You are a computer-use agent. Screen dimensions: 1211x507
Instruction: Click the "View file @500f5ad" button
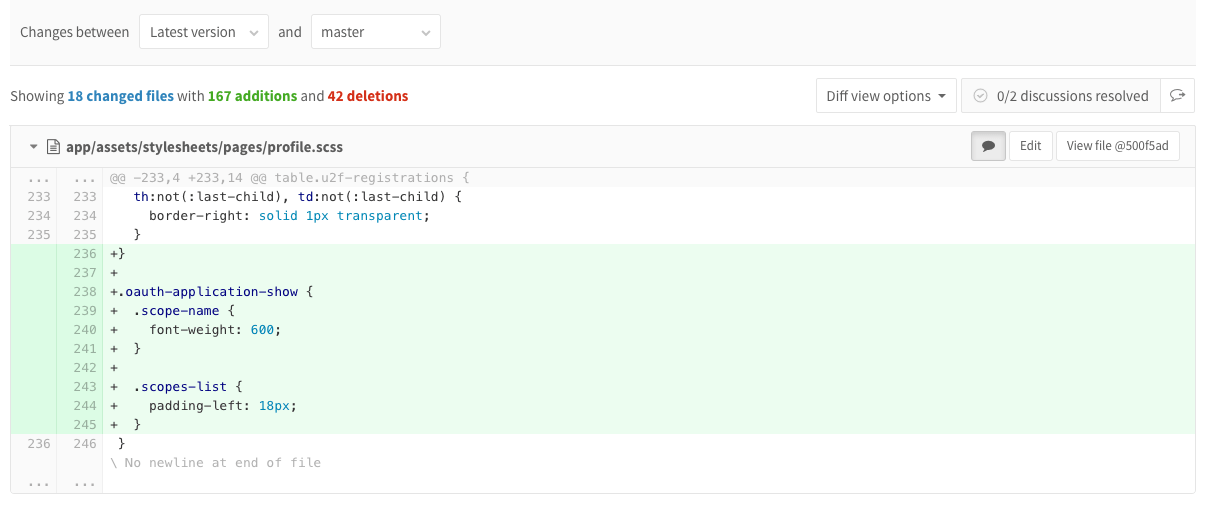[x=1117, y=146]
